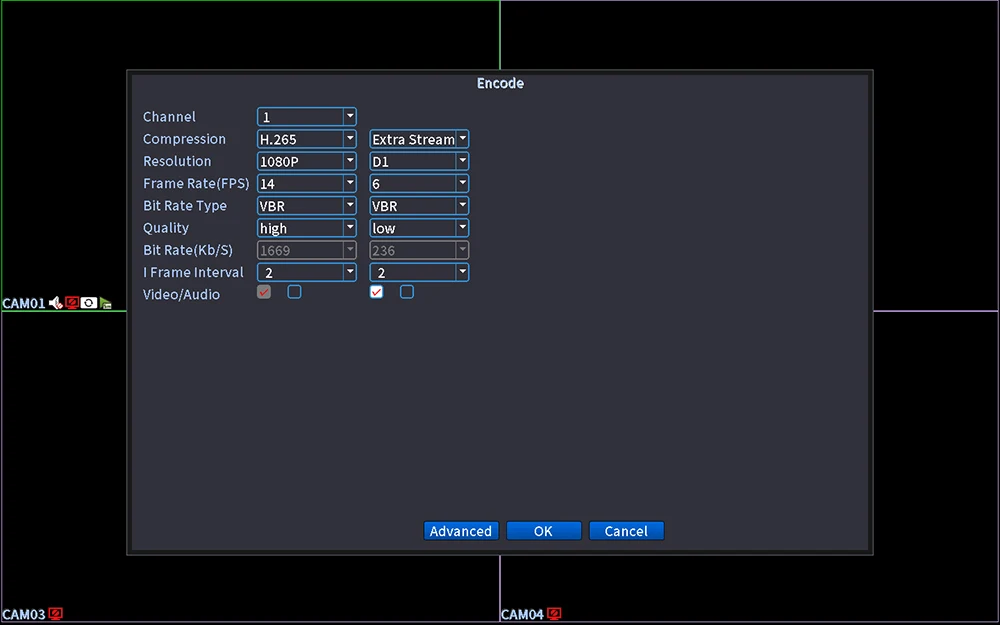Click the red video loss icon on CAM03
The height and width of the screenshot is (625, 1000).
point(55,614)
